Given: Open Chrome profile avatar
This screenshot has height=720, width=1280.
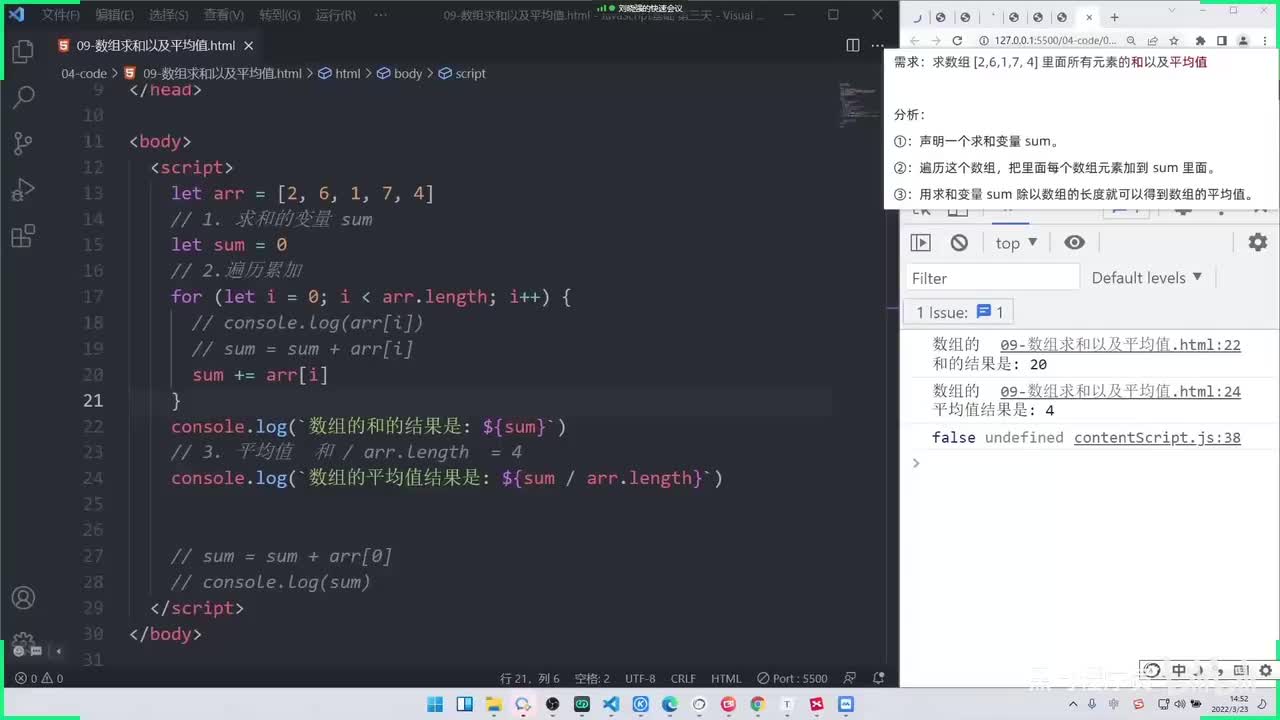Looking at the screenshot, I should (1243, 41).
